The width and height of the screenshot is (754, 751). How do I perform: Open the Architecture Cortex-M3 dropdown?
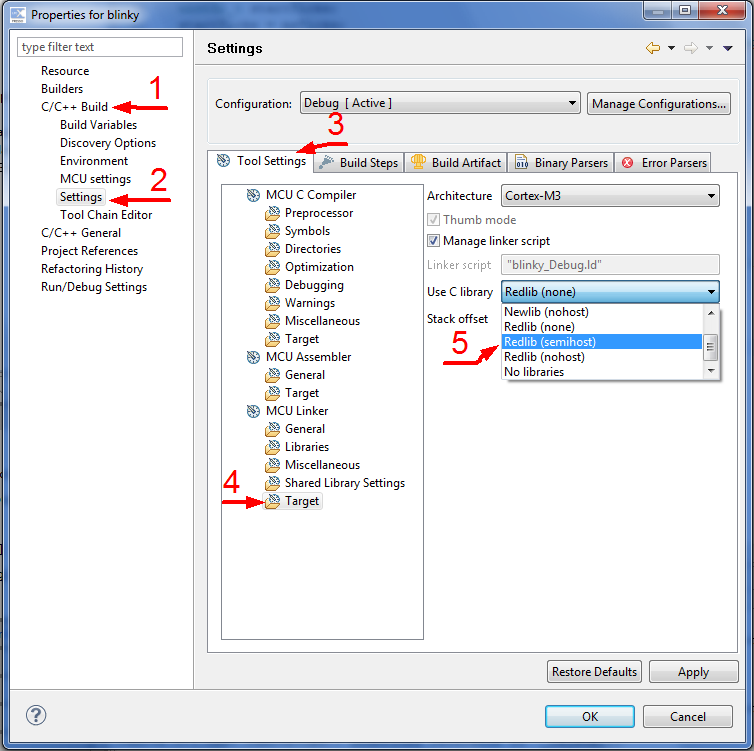coord(610,196)
